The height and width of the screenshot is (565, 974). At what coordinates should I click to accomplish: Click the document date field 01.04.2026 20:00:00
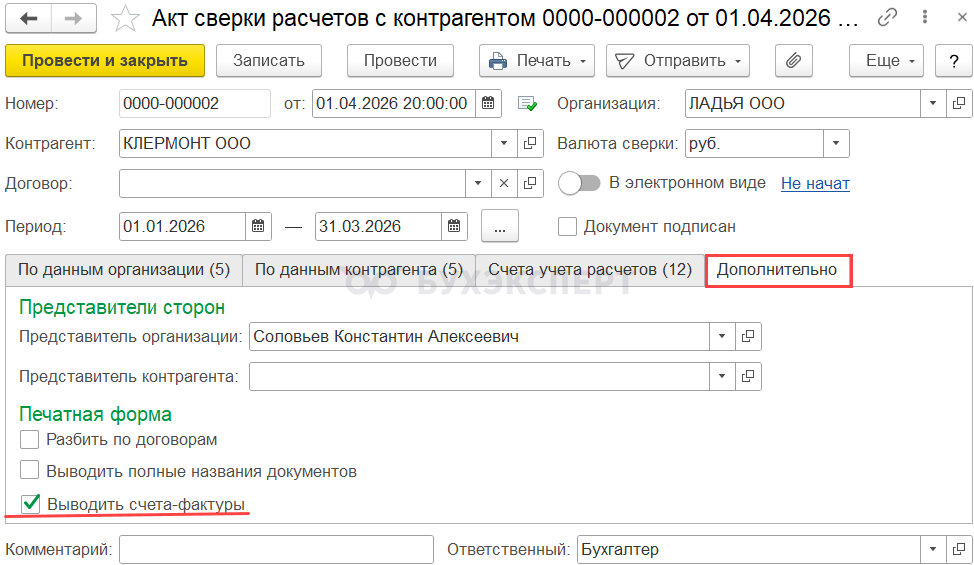pyautogui.click(x=394, y=103)
